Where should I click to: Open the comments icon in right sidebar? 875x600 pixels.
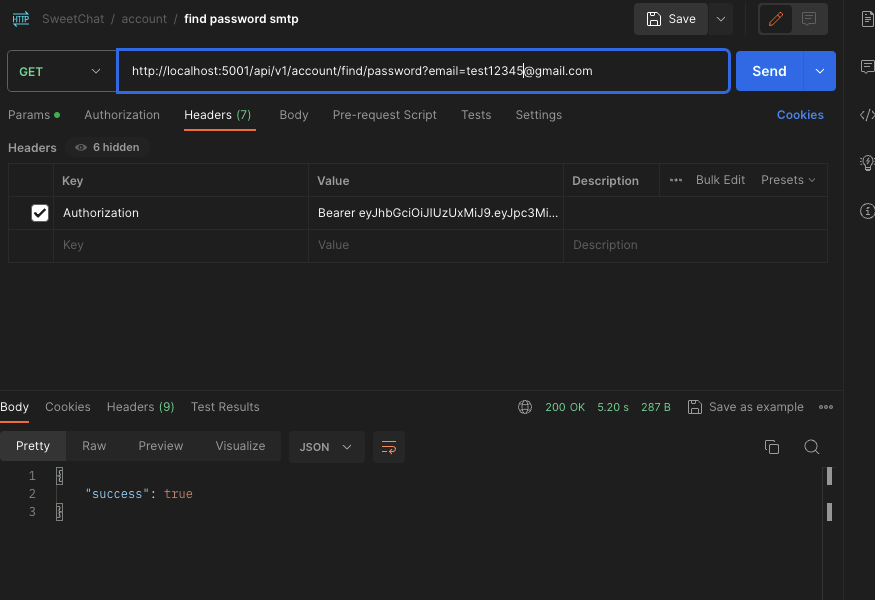click(867, 67)
